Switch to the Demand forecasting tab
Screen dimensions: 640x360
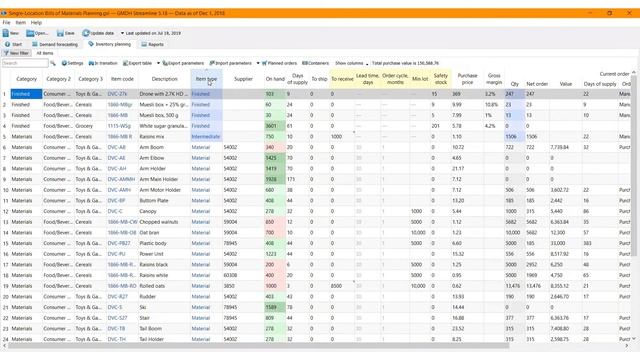pos(55,44)
